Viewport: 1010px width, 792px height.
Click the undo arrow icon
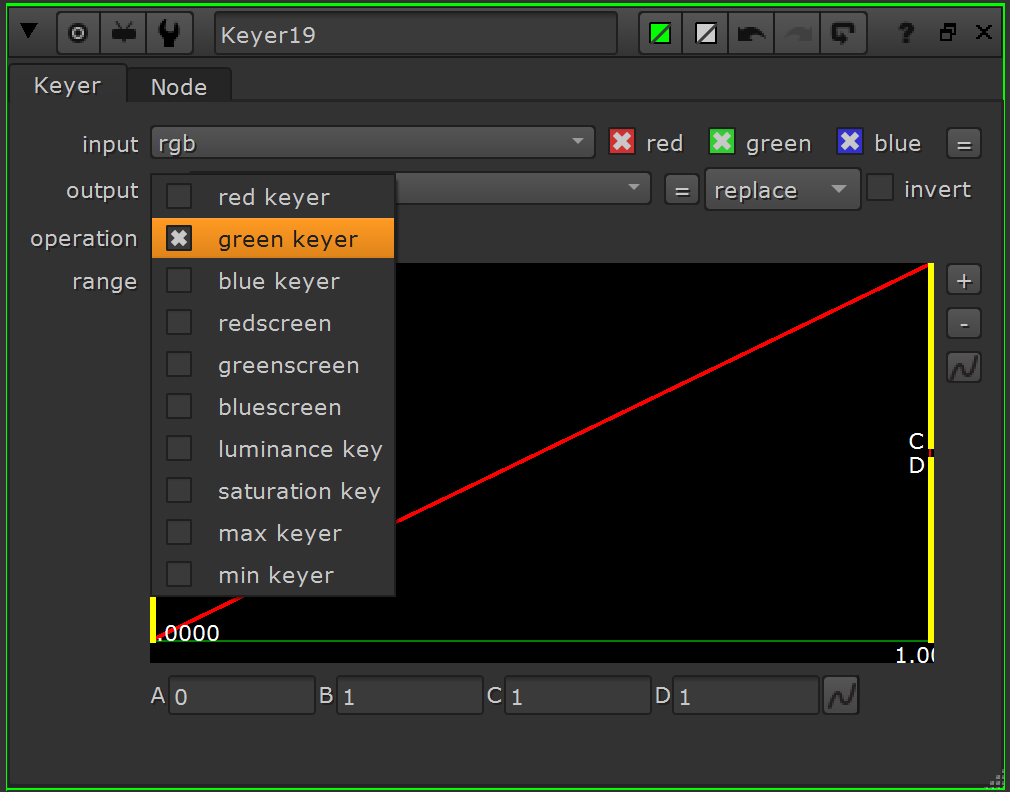pyautogui.click(x=751, y=33)
